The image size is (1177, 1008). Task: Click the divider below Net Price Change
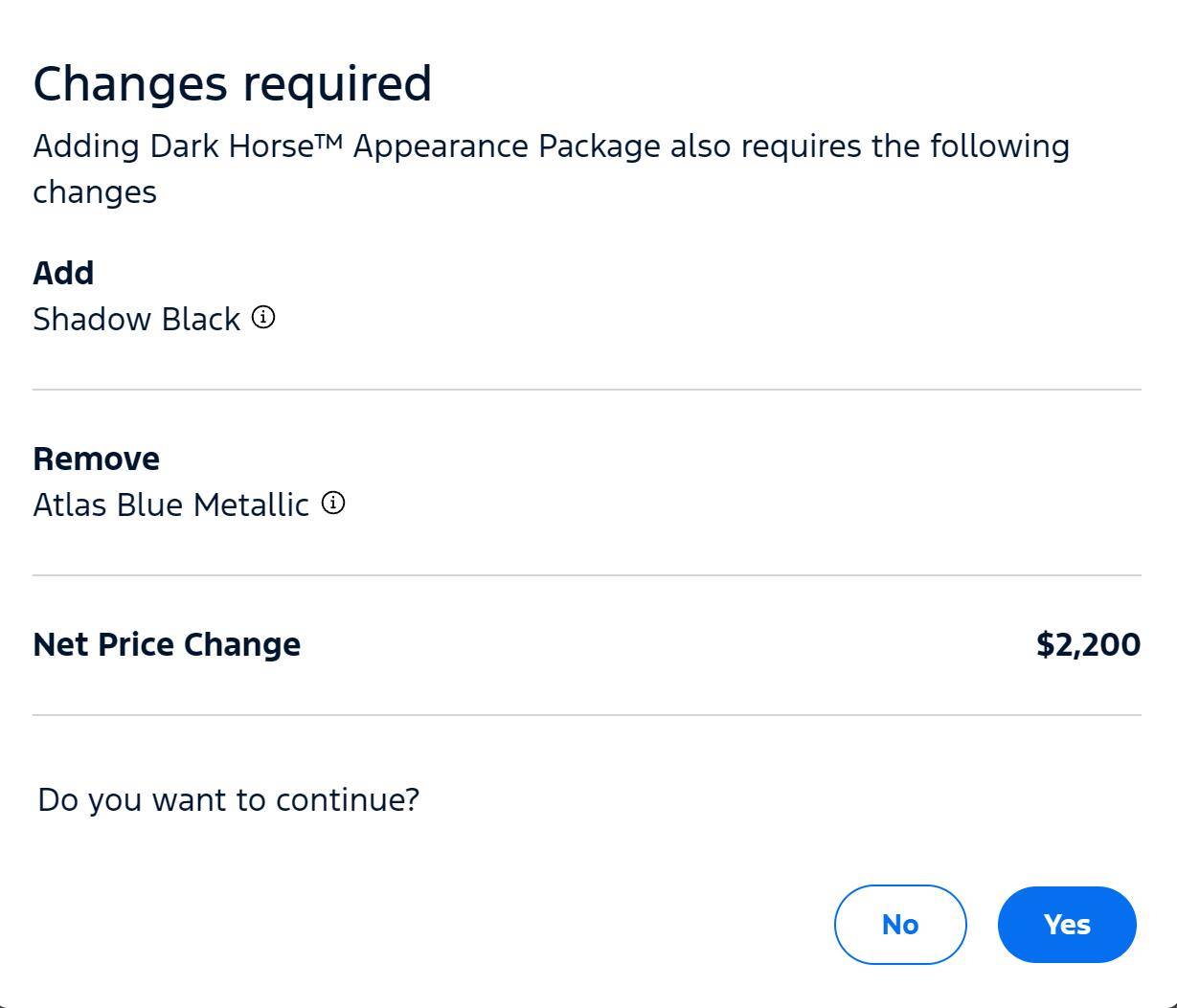pyautogui.click(x=587, y=715)
